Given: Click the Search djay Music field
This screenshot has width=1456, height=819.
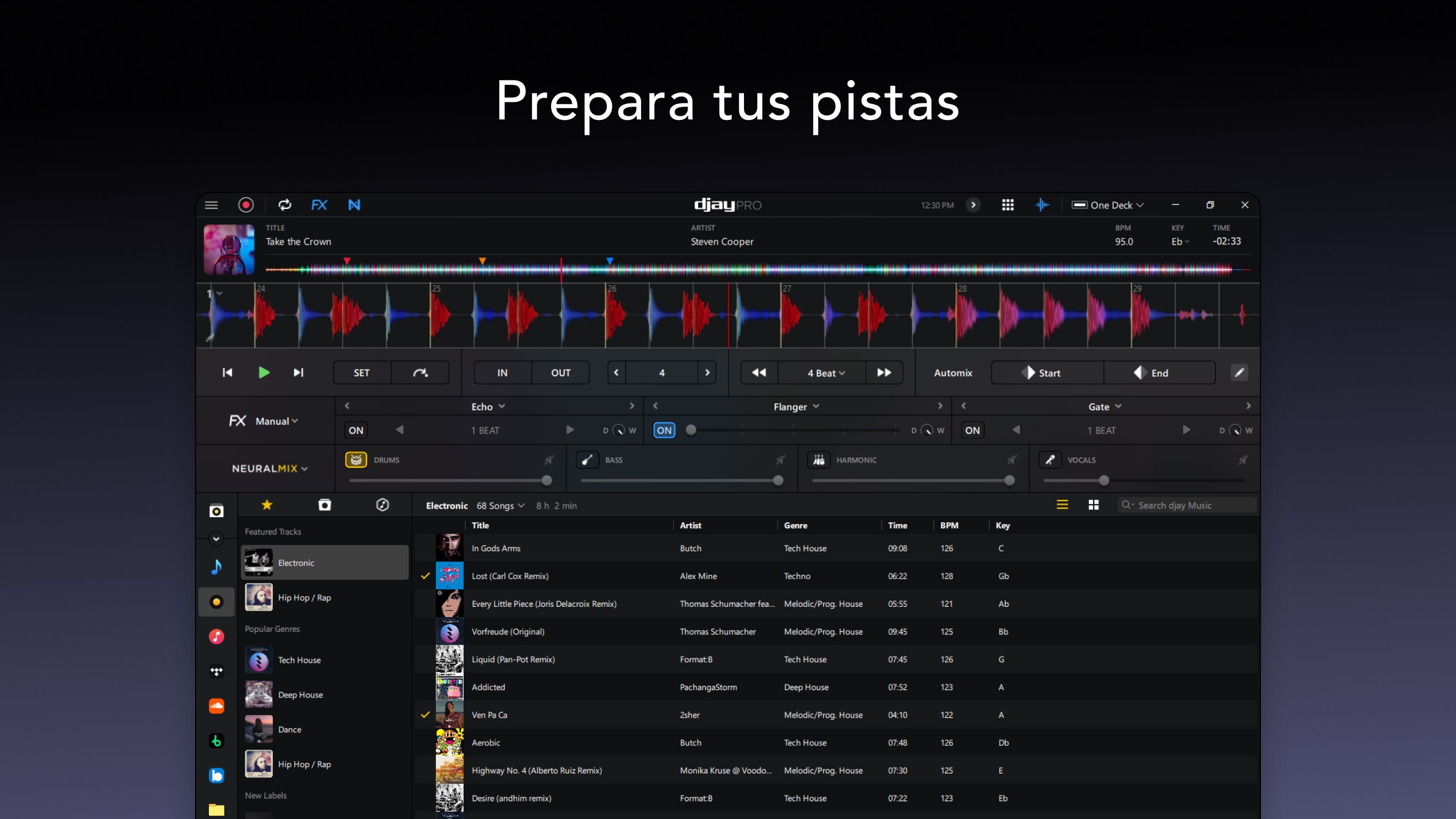Looking at the screenshot, I should click(1187, 505).
